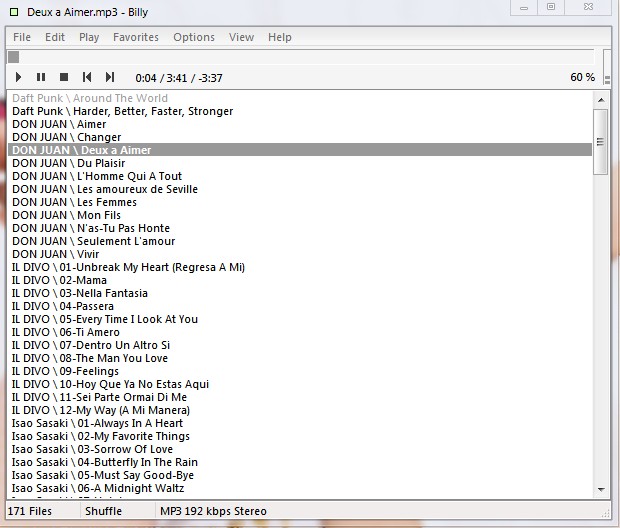Select DON JUAN \ Vivir

300,254
